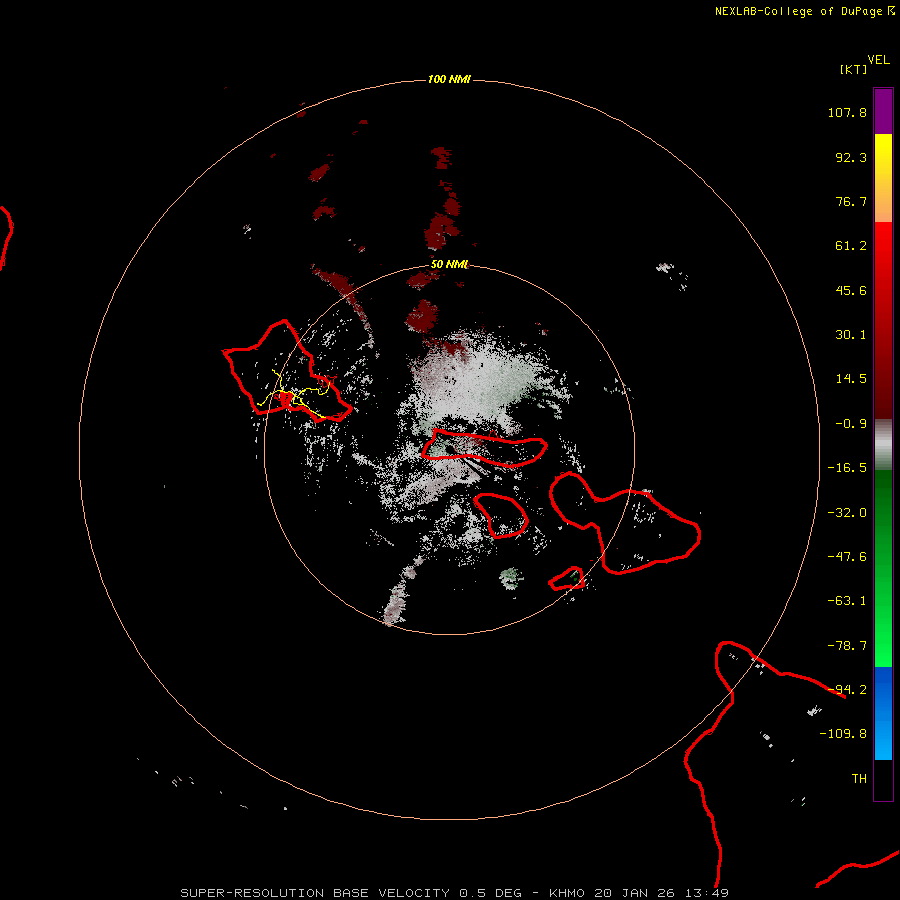Select the 61.2 legend value

coord(851,246)
